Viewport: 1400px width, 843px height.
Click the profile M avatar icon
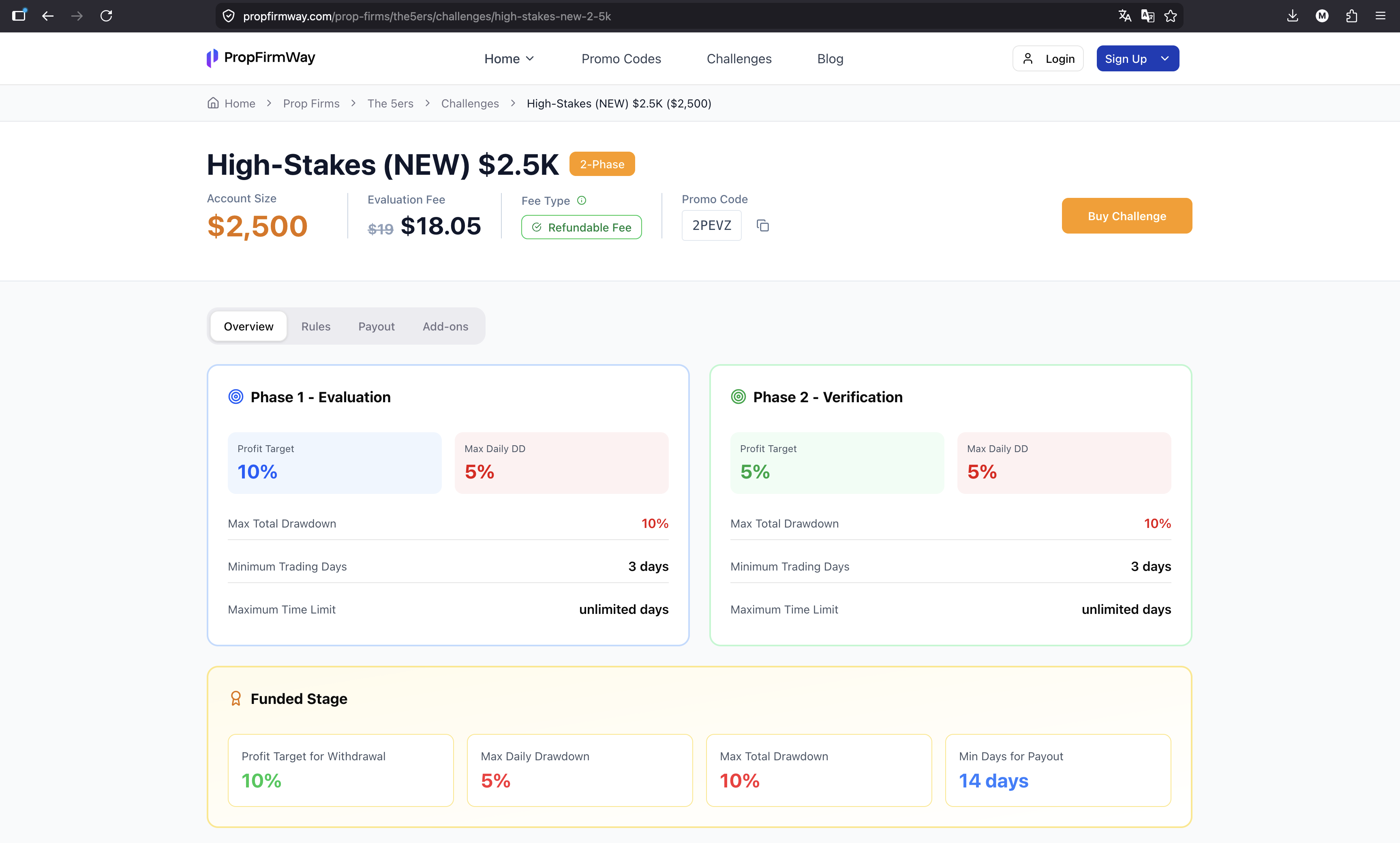[x=1322, y=16]
